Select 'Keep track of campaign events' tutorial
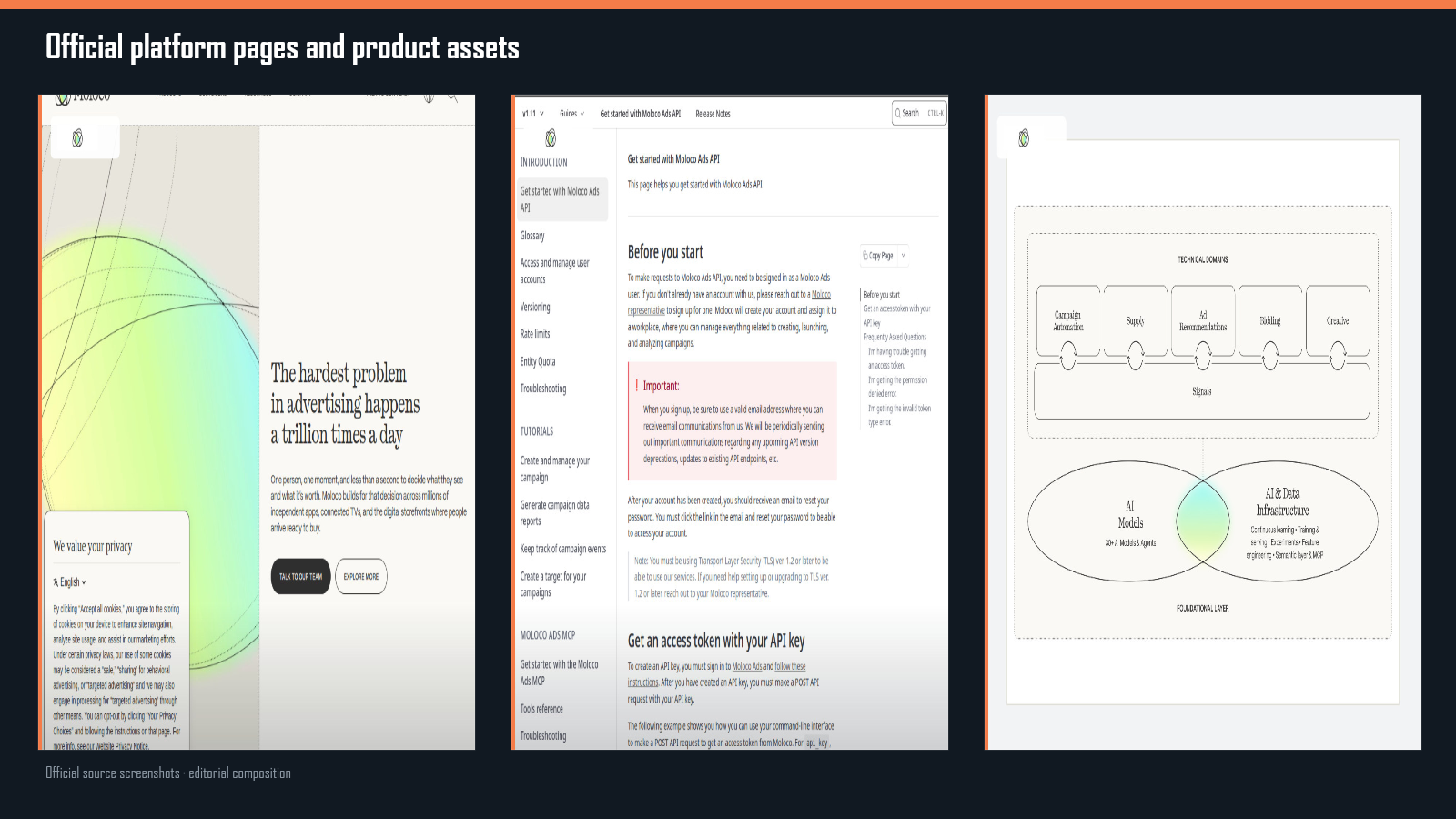The width and height of the screenshot is (1456, 819). 562,549
